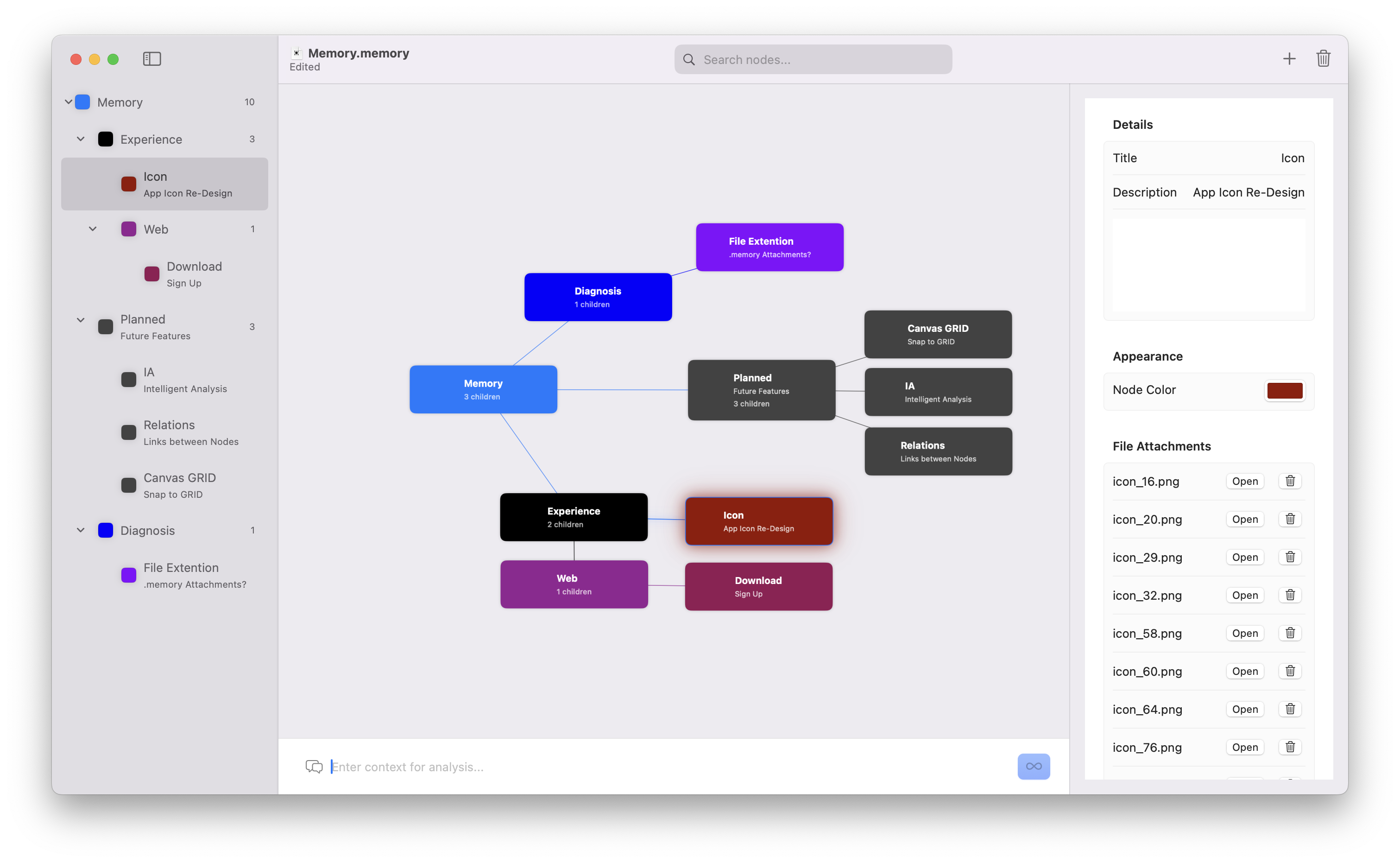The height and width of the screenshot is (863, 1400).
Task: Click the Memory.memory document title
Action: (358, 53)
